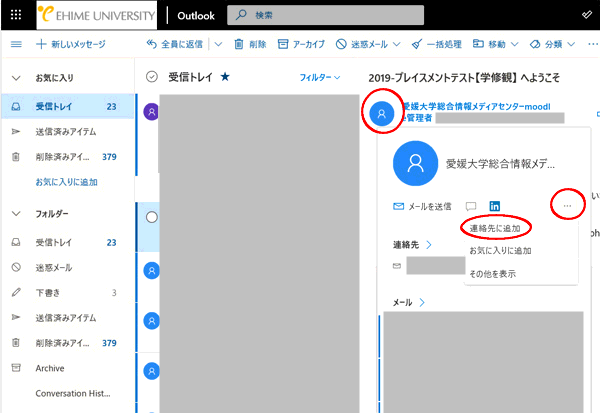Open the three-dot more options in contact card
The width and height of the screenshot is (600, 413).
coord(567,206)
